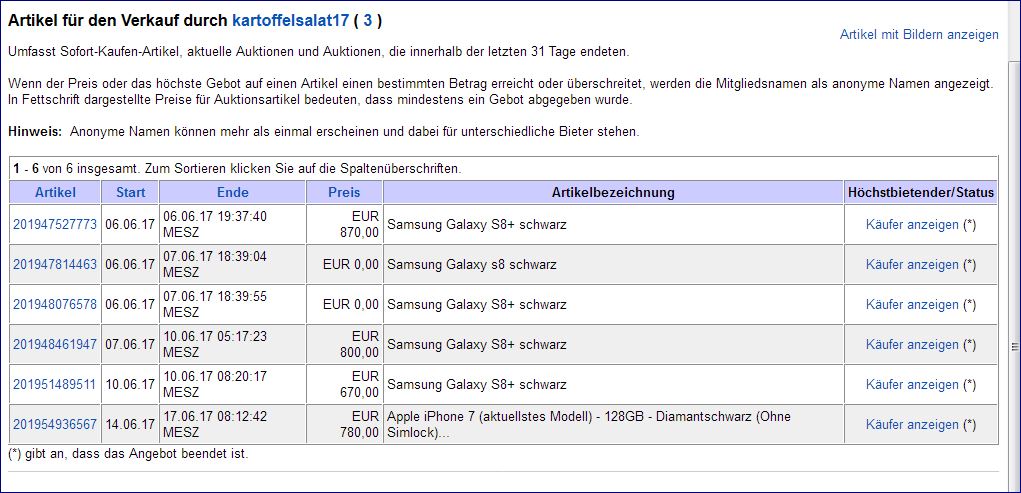The height and width of the screenshot is (493, 1021).
Task: Click end time 10.06.17 08:20:17 MESZ
Action: pyautogui.click(x=215, y=384)
